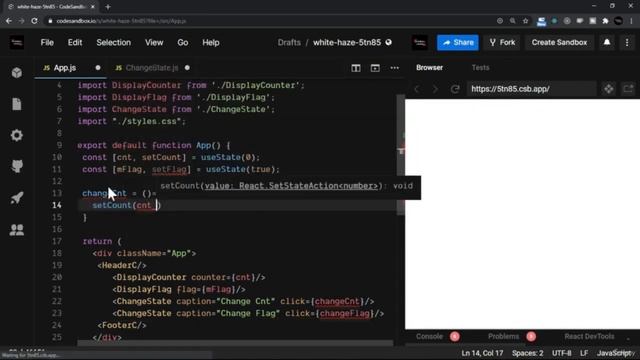Viewport: 640px width, 360px height.
Task: Click the Share button
Action: (458, 42)
